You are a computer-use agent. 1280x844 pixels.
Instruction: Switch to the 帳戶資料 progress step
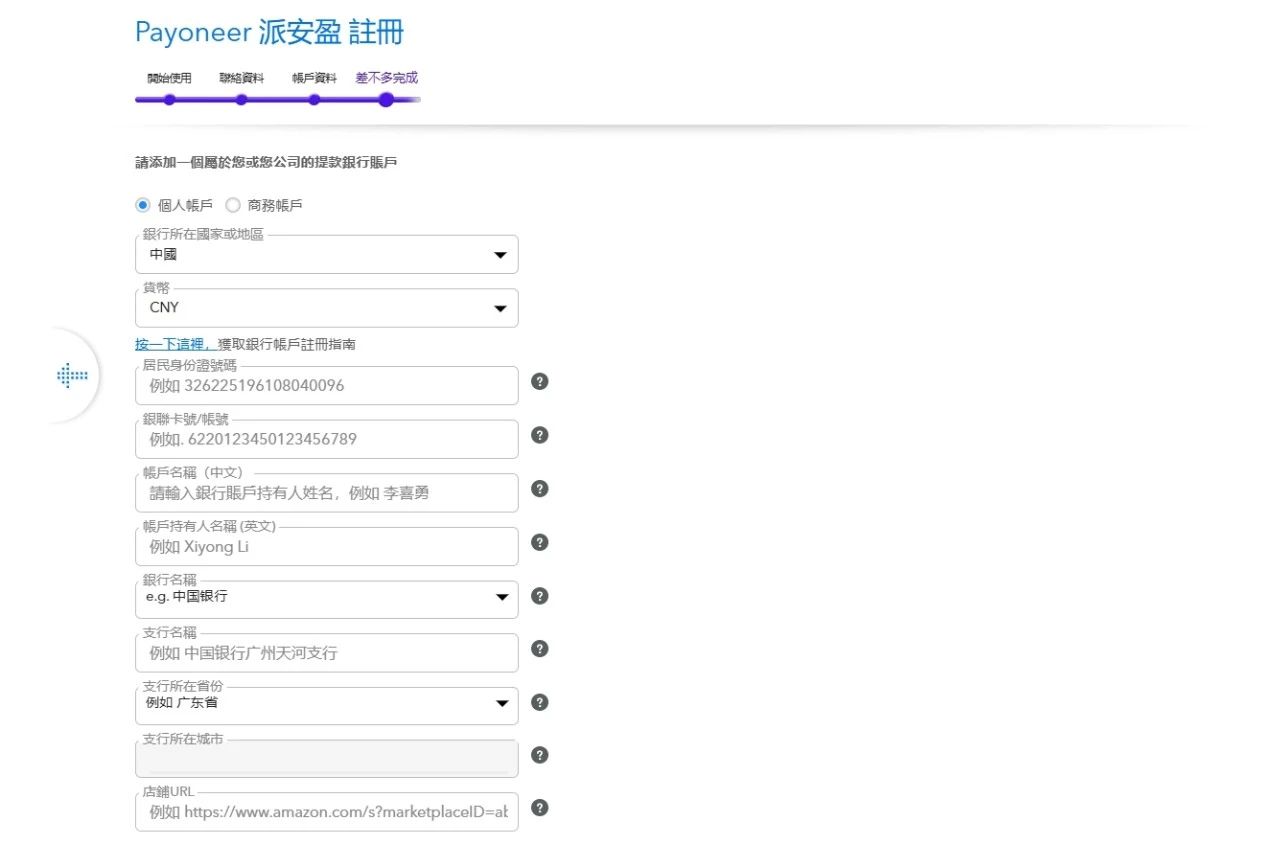(x=313, y=100)
